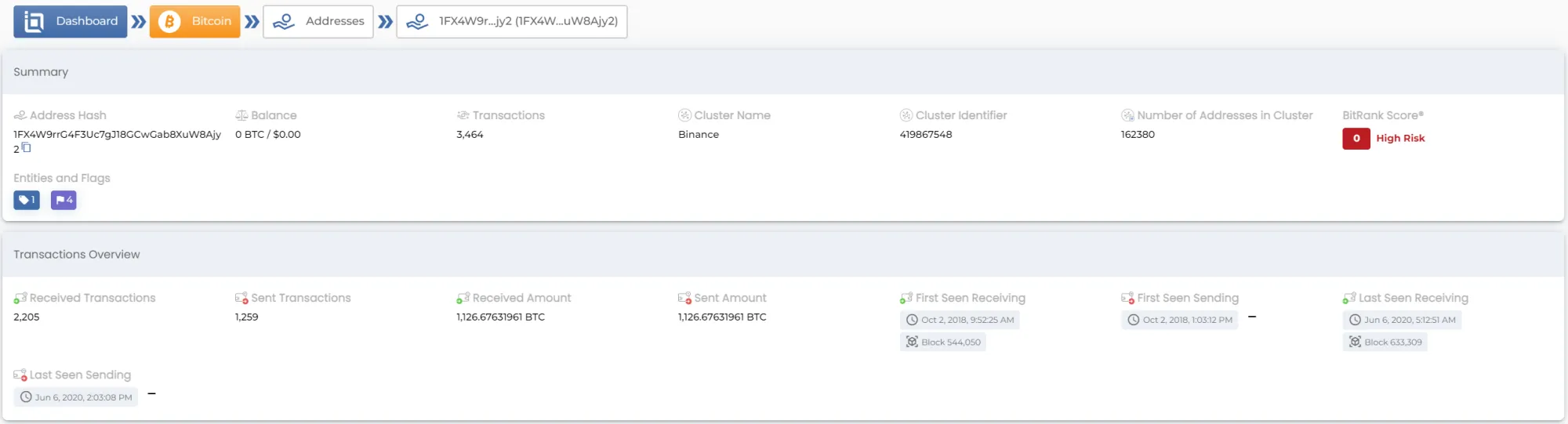The height and width of the screenshot is (424, 1568).
Task: Open the Addresses breadcrumb
Action: [318, 21]
